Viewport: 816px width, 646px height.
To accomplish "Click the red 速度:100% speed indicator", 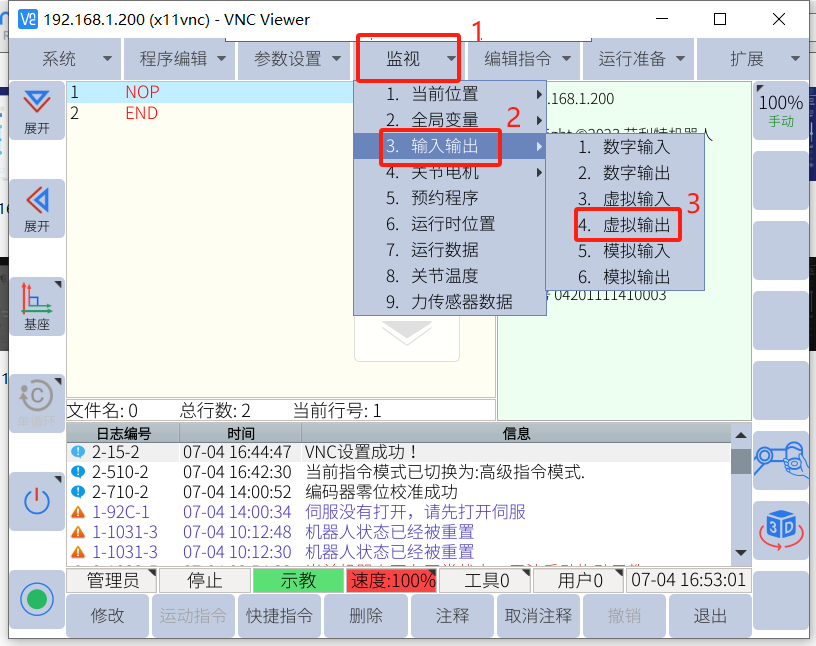I will tap(391, 580).
